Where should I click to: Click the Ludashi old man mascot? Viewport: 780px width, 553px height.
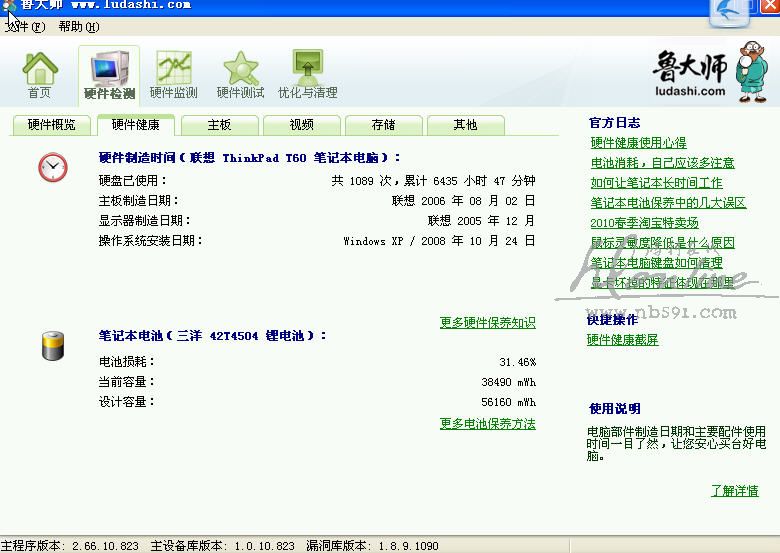(x=753, y=72)
